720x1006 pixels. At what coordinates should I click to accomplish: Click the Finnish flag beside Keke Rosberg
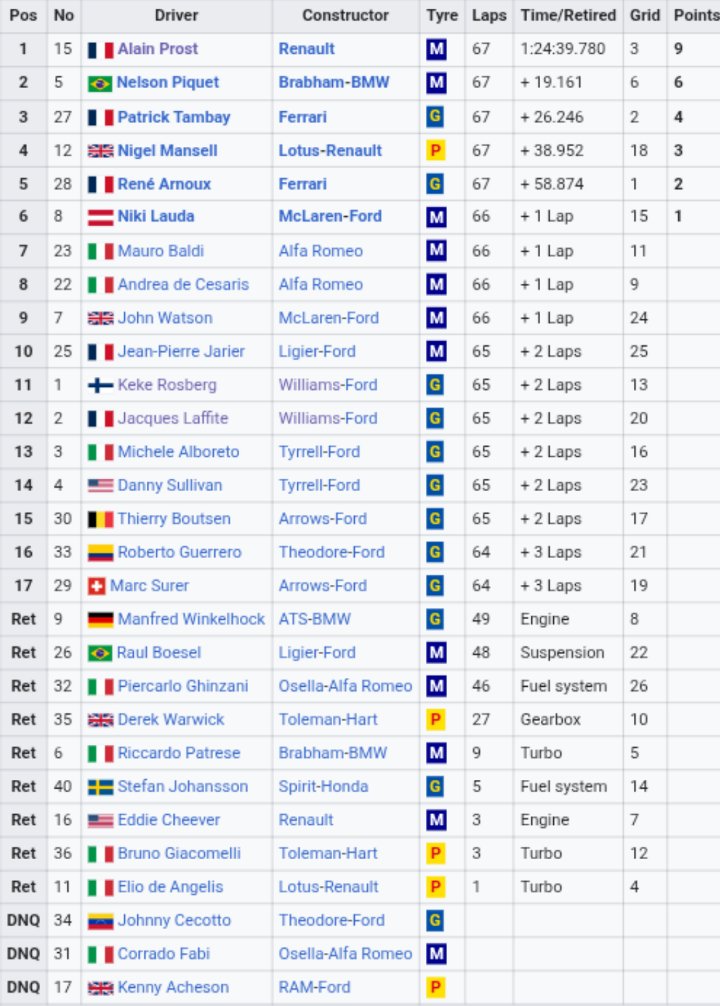tap(100, 385)
